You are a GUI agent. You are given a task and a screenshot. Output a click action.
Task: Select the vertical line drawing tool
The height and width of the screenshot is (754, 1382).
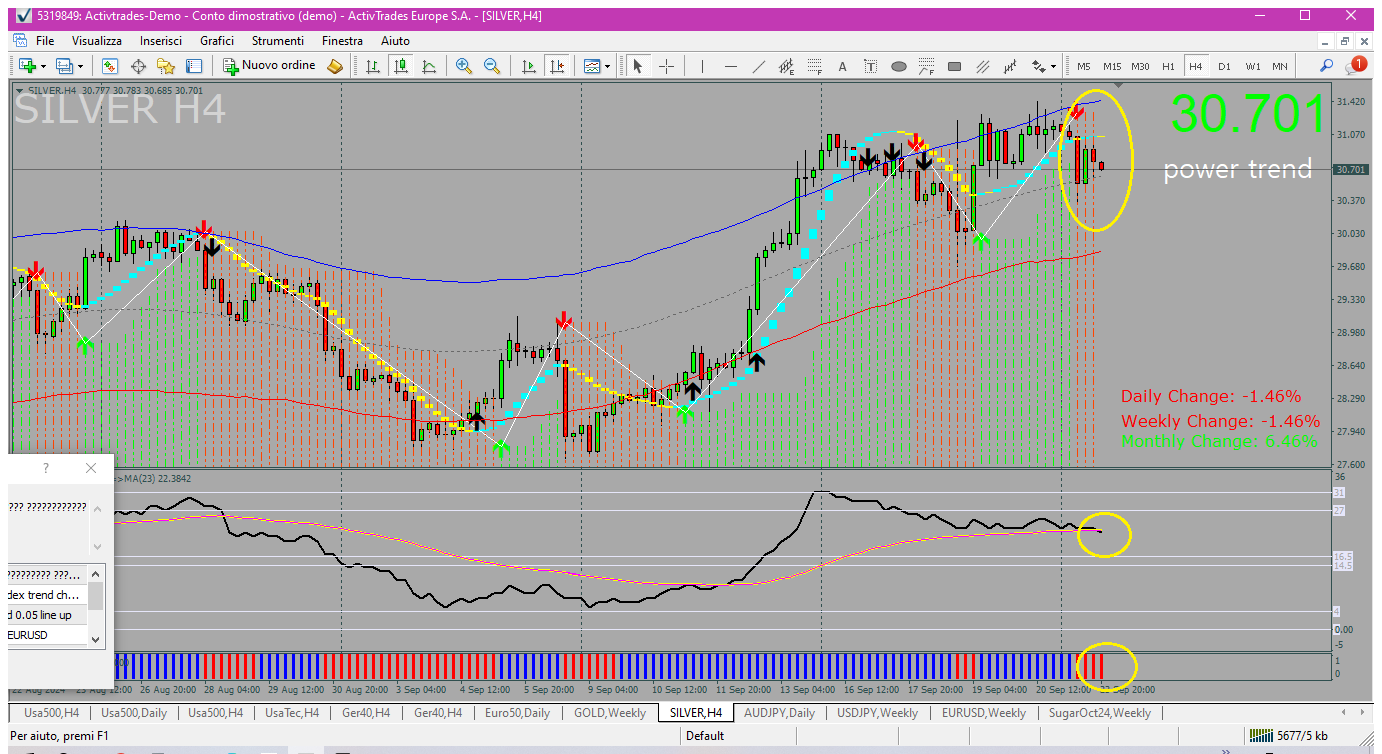pos(703,66)
